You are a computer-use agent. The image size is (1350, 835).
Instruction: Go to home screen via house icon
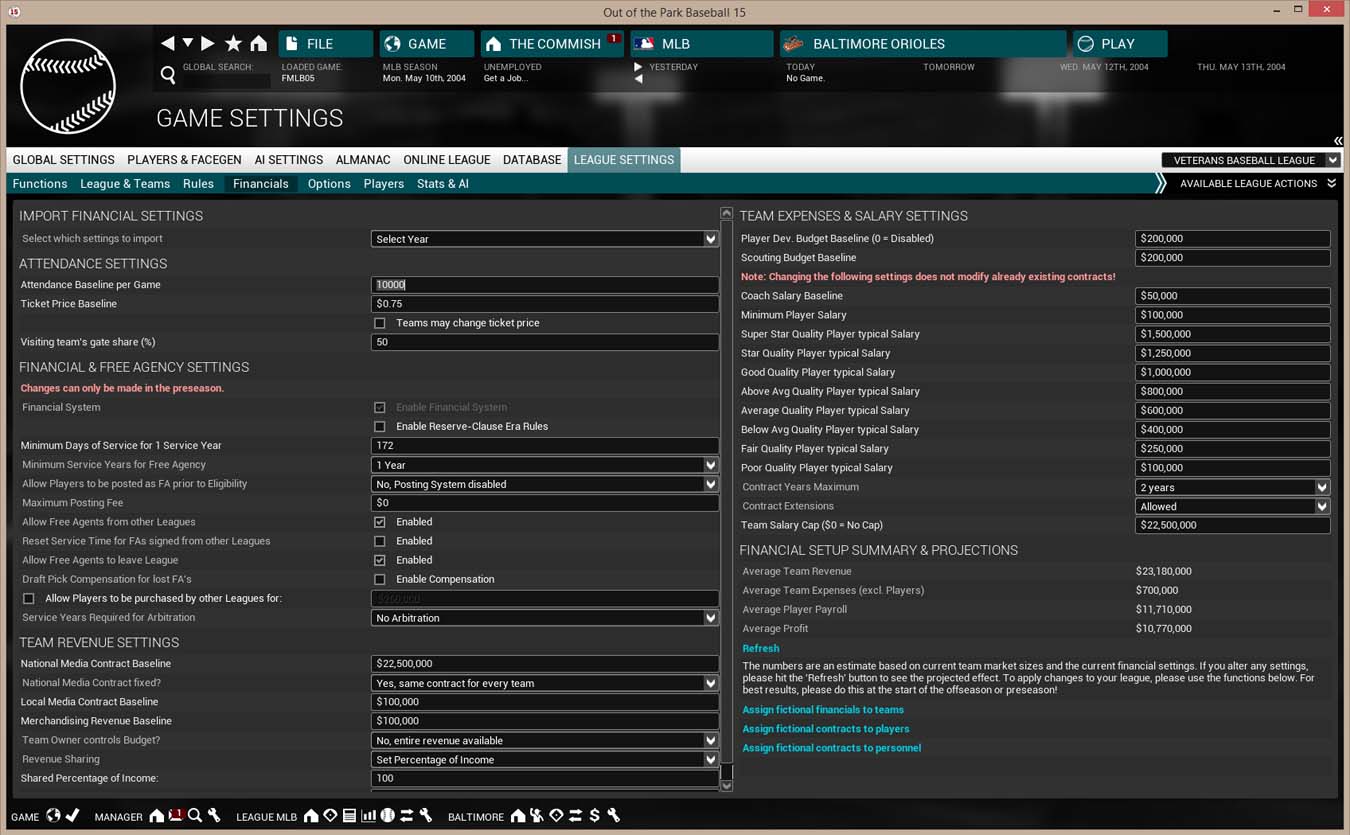click(258, 43)
